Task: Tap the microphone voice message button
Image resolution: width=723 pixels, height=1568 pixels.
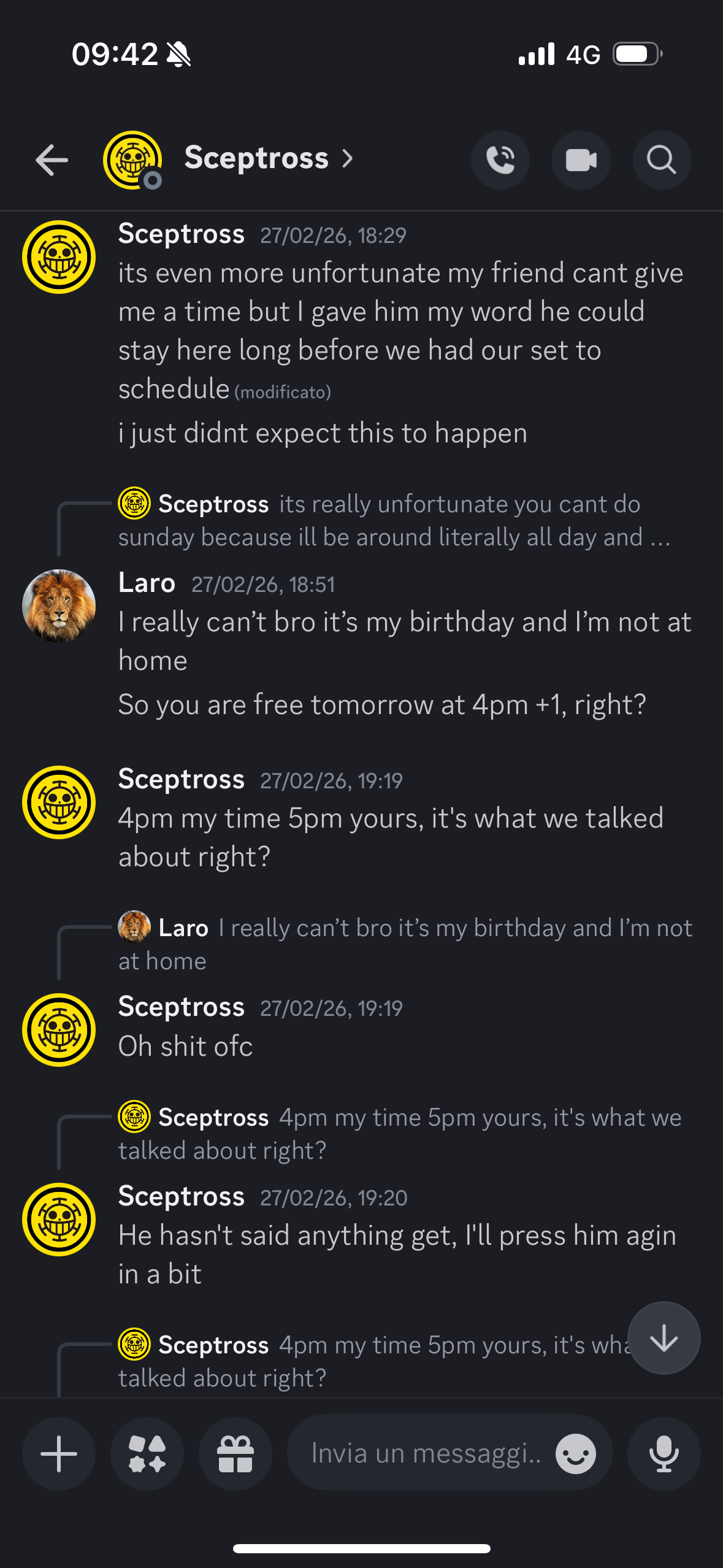Action: point(664,1453)
